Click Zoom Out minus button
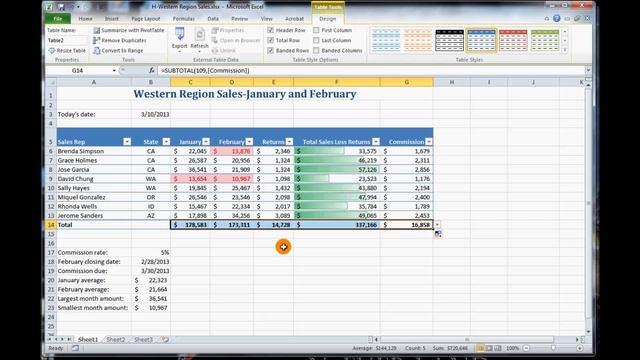Screen dimensions: 640x360 pyautogui.click(x=526, y=348)
